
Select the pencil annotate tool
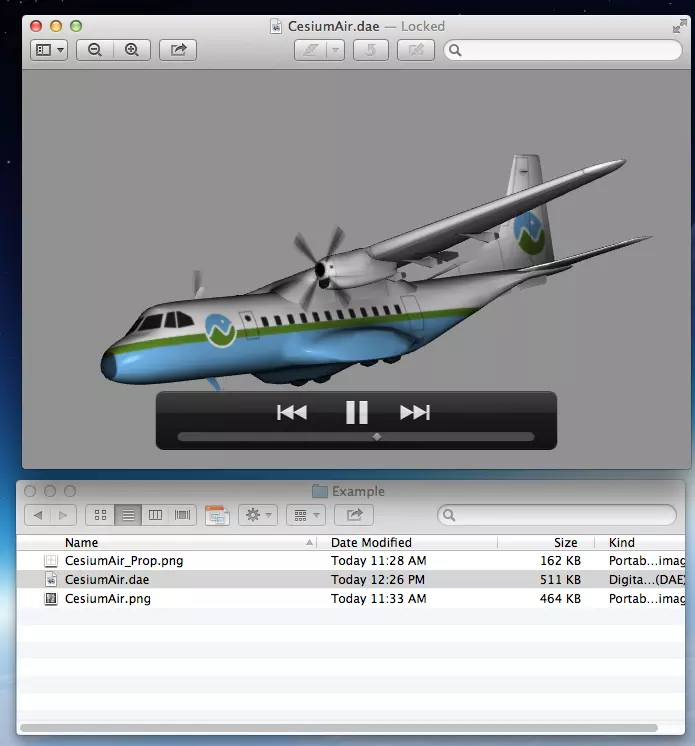pos(311,50)
